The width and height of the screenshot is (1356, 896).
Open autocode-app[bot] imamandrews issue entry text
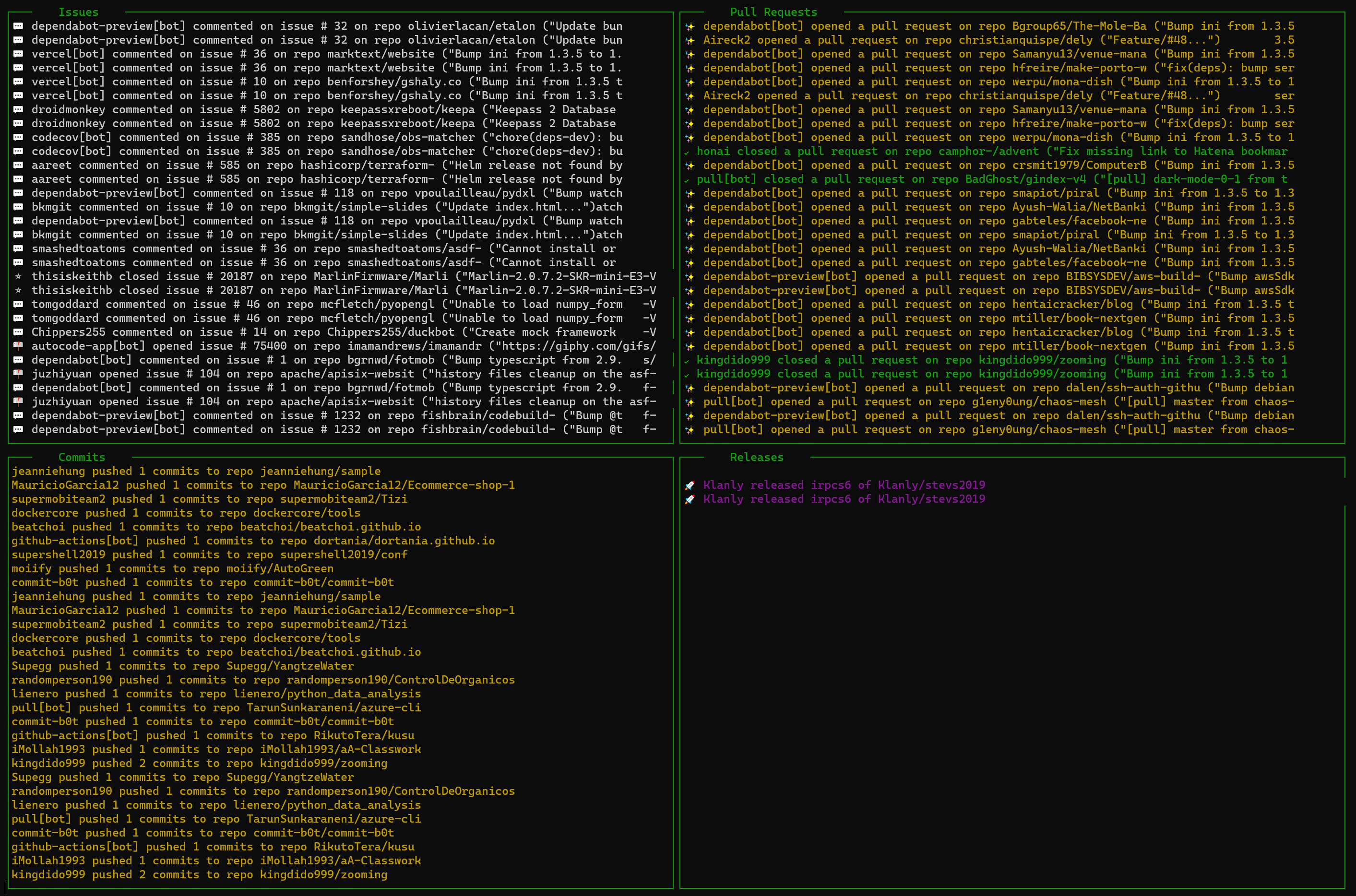[x=343, y=346]
